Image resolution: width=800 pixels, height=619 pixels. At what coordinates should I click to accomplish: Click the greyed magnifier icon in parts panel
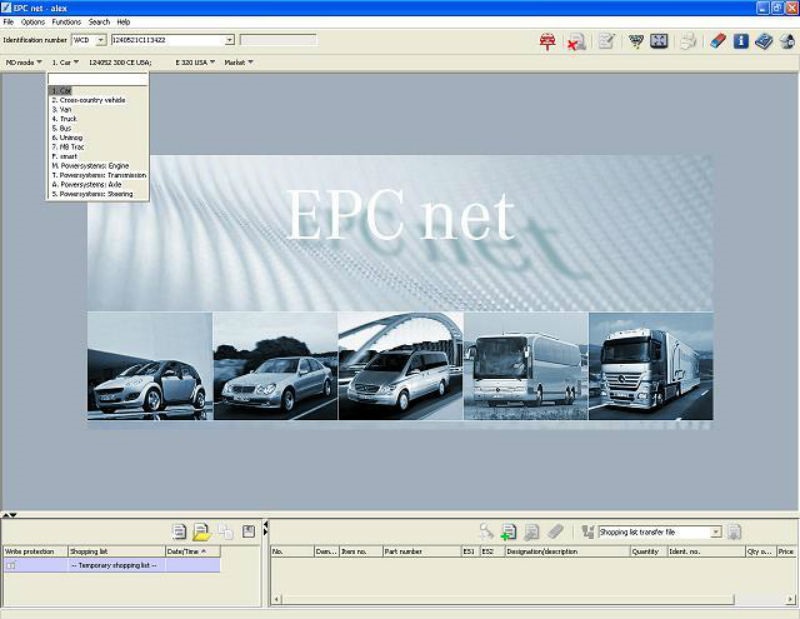tap(486, 532)
